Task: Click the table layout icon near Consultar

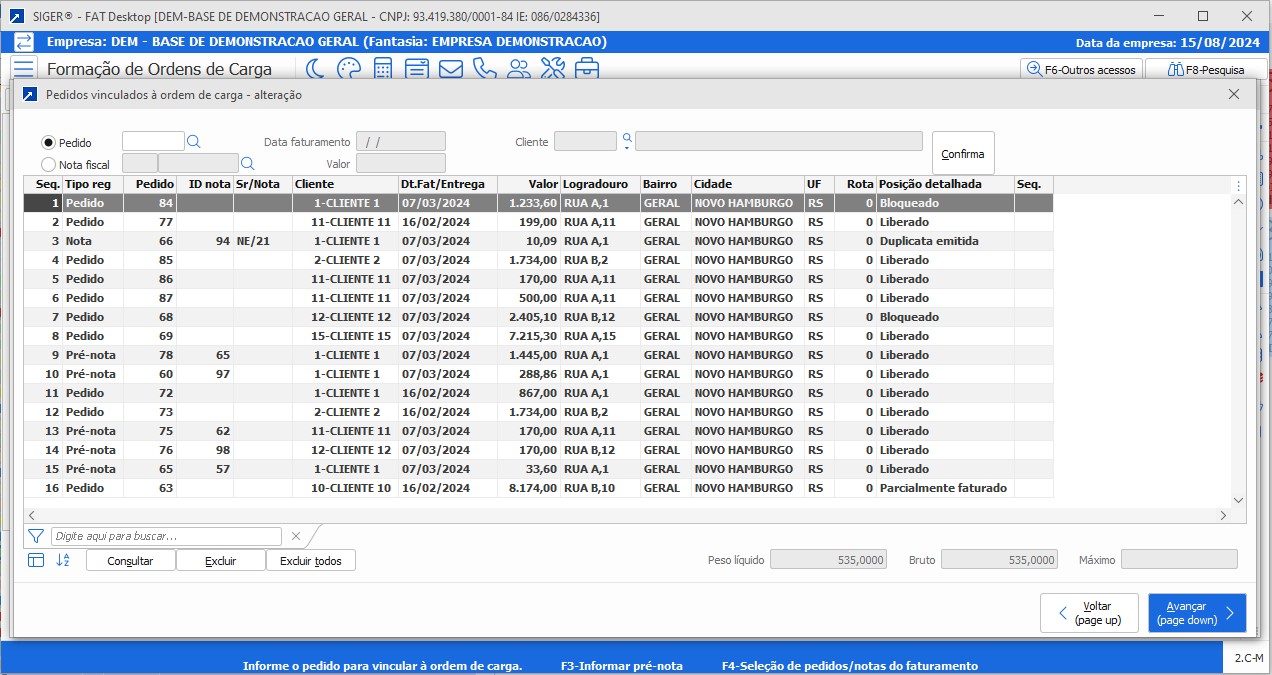Action: (36, 560)
